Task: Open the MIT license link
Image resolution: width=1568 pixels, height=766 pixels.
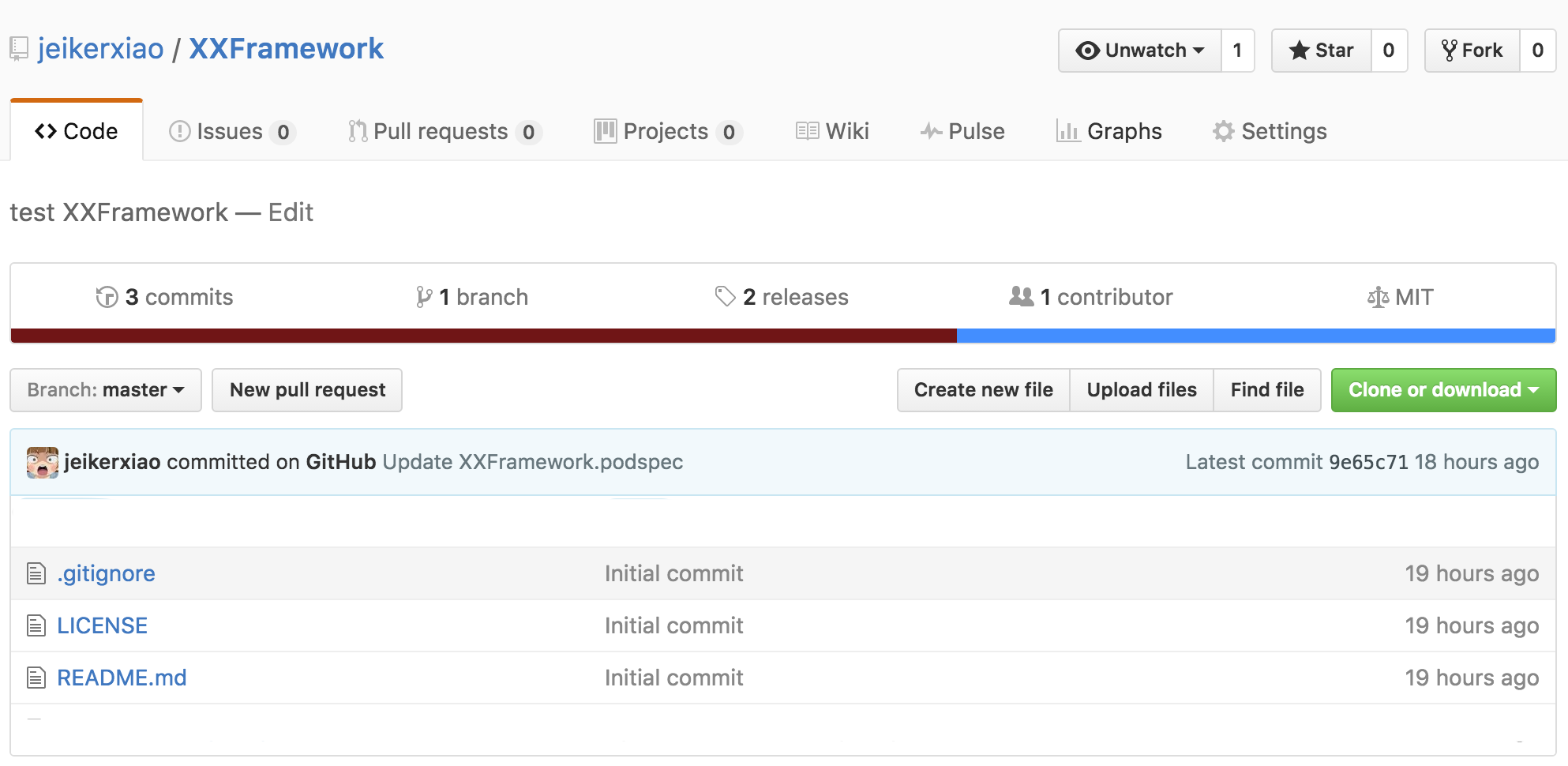Action: (x=1401, y=297)
